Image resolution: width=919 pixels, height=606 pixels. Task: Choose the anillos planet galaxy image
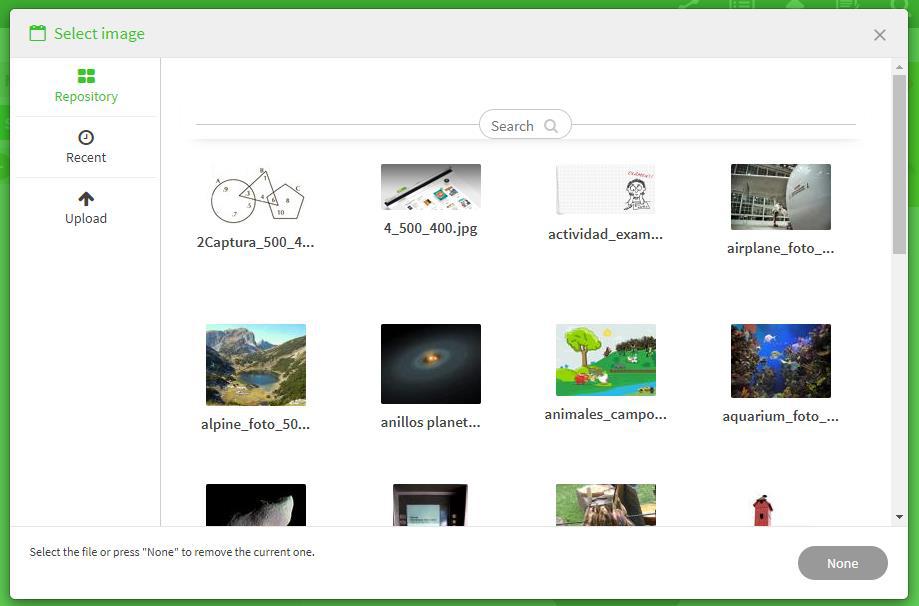(430, 363)
